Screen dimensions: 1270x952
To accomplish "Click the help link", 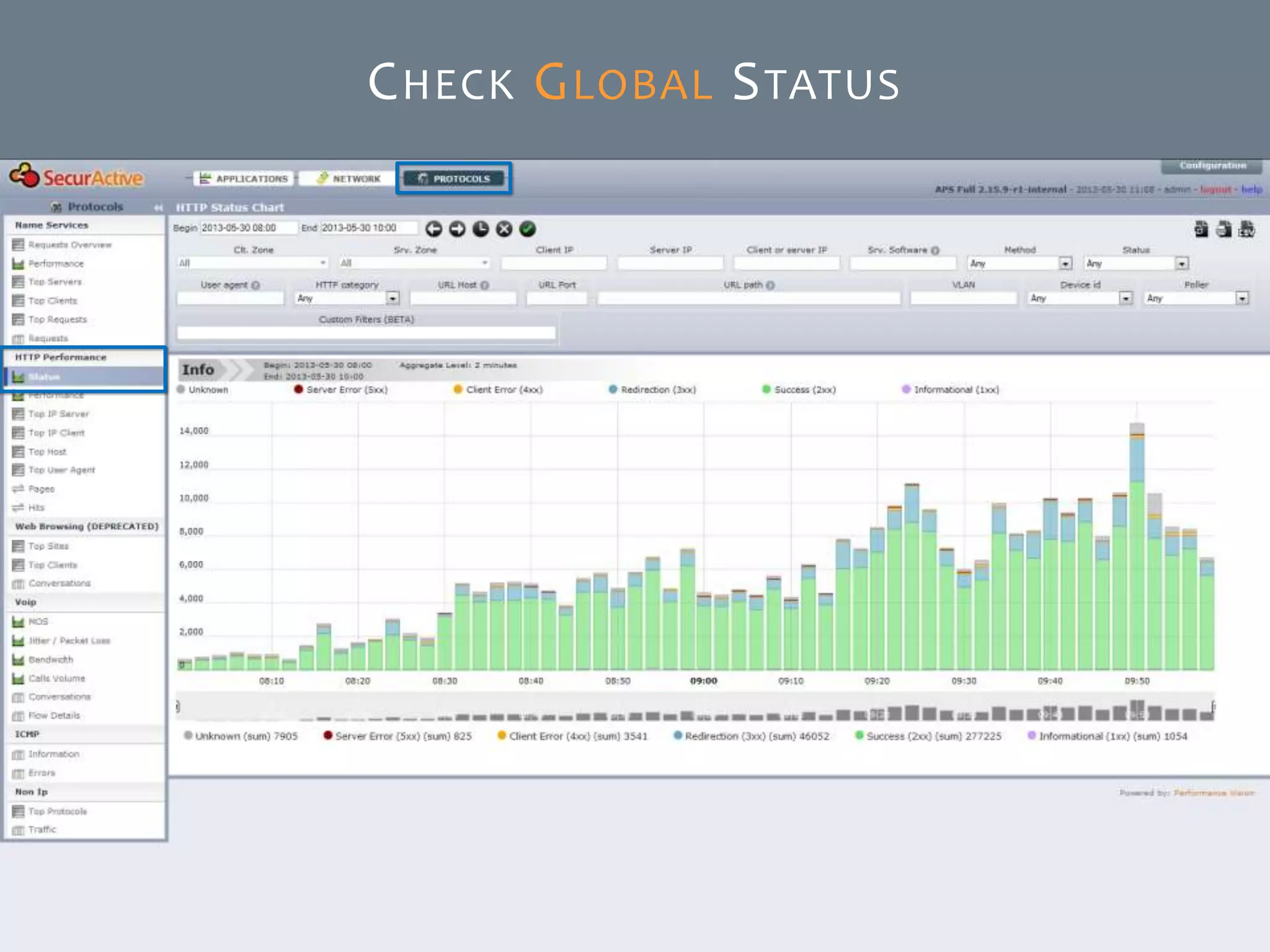I will (x=1251, y=189).
